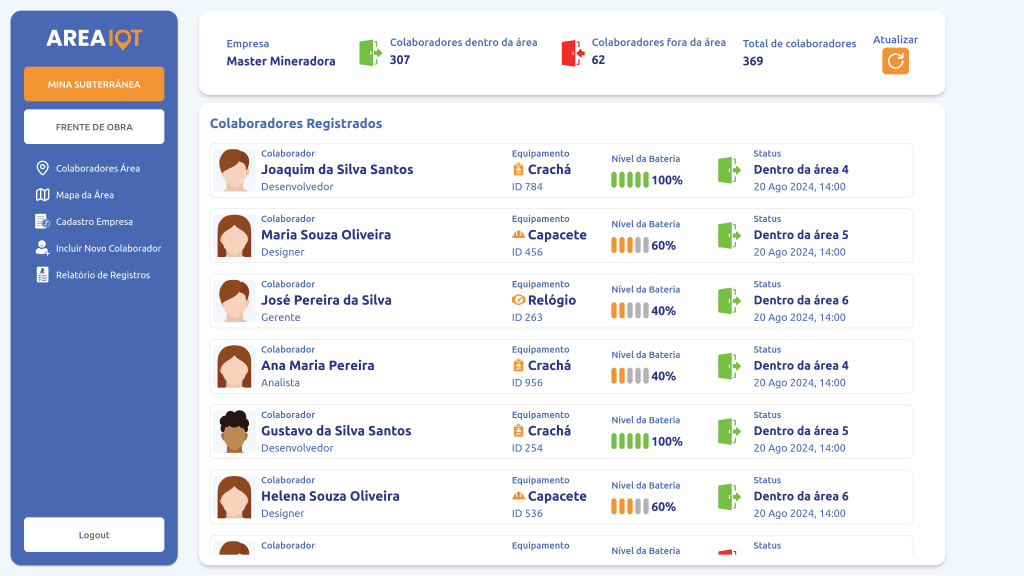Select the MINA SUBTERRÂNEA tab button

point(94,84)
